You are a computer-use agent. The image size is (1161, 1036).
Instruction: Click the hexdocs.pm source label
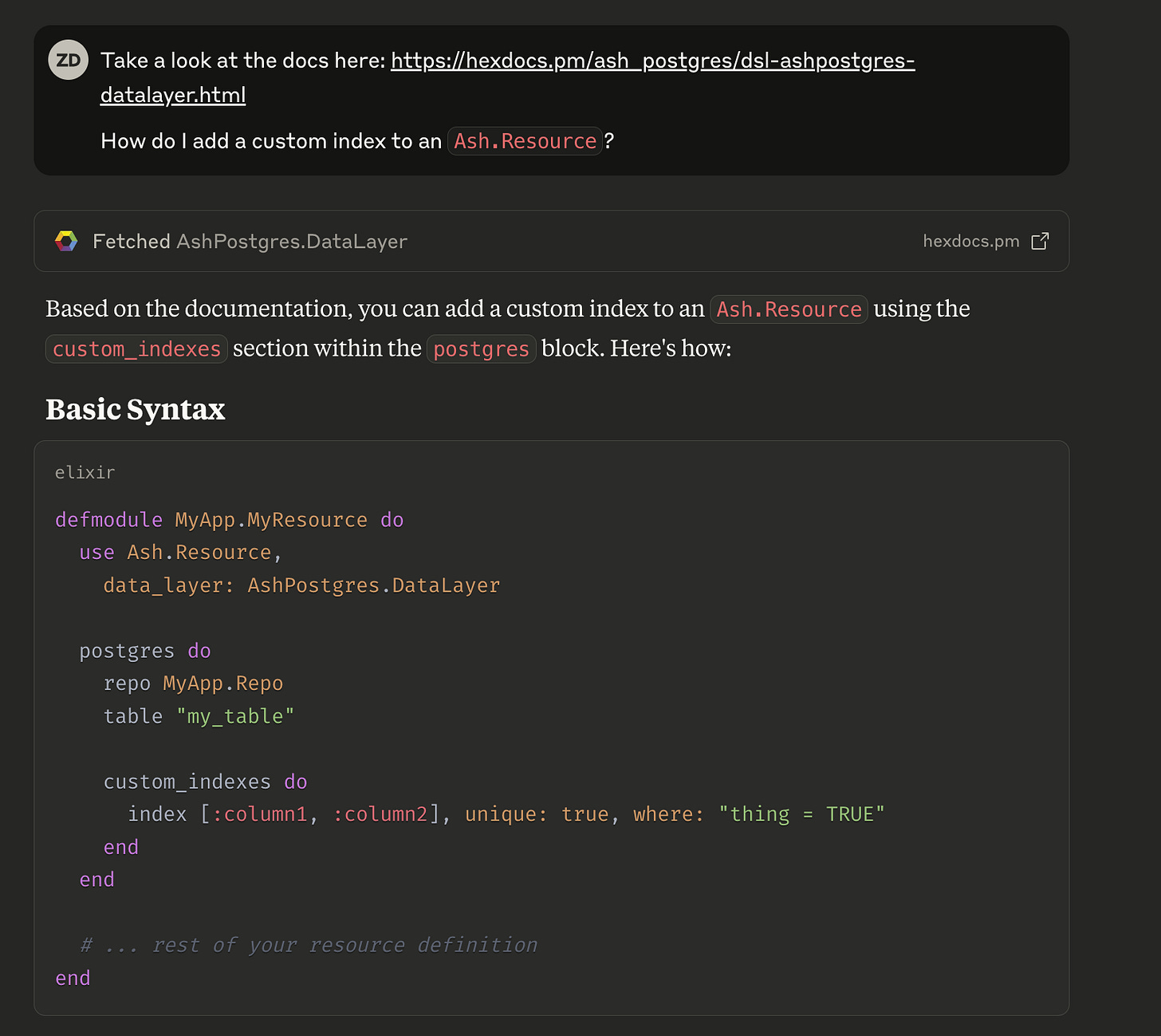[971, 241]
